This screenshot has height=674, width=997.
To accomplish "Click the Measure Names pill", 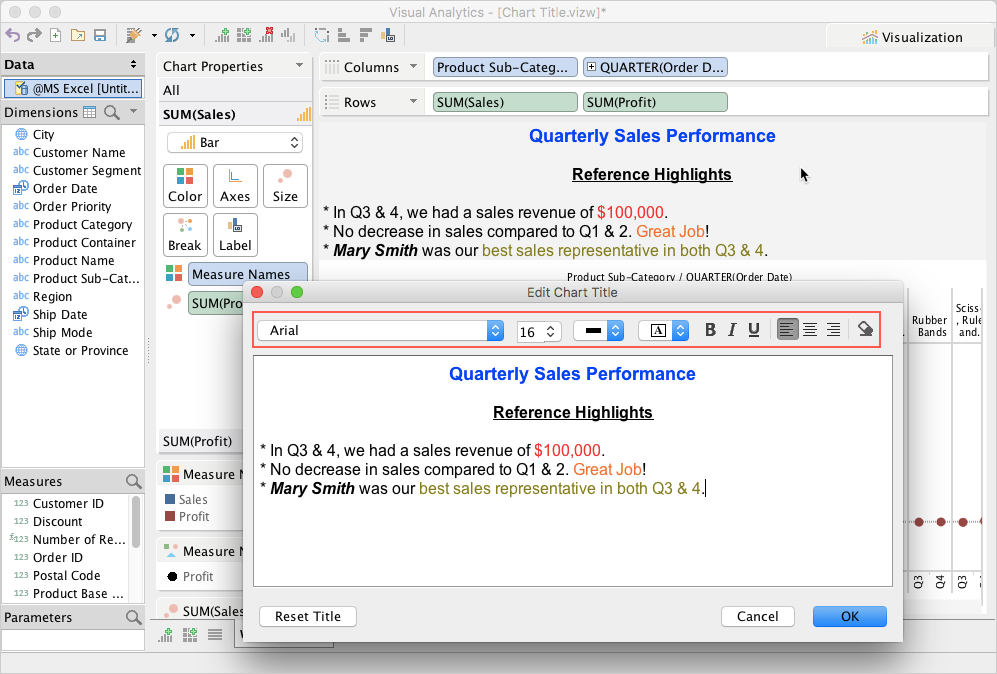I will click(x=248, y=273).
